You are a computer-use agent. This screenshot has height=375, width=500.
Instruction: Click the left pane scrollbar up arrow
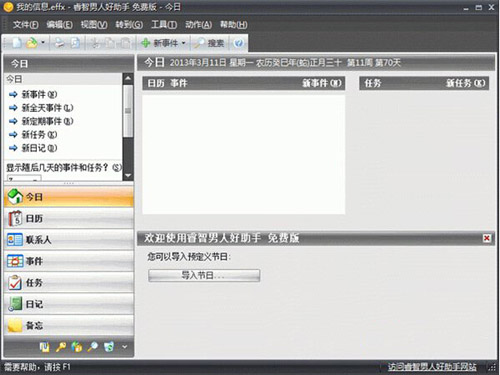(128, 79)
